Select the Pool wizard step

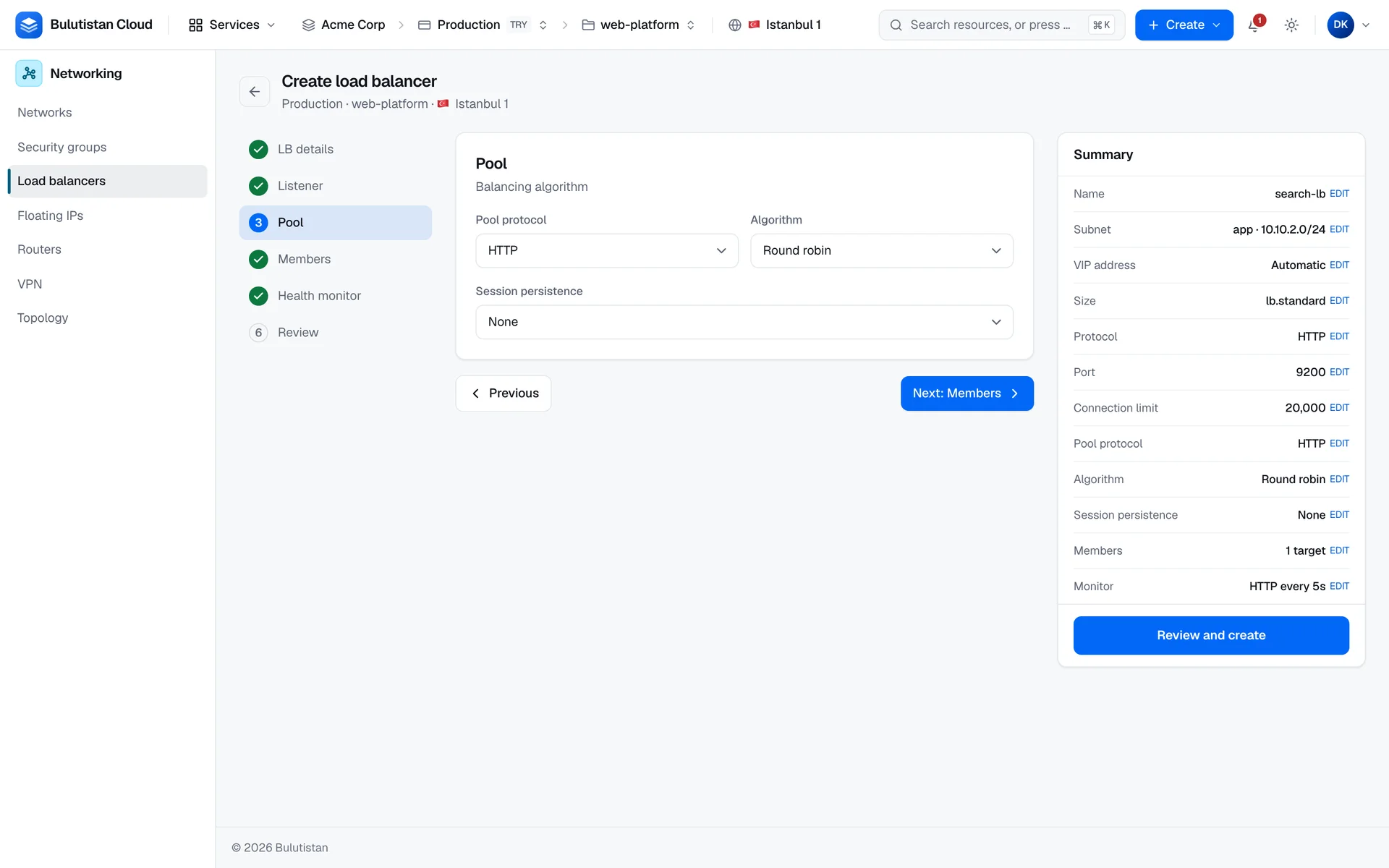[x=336, y=223]
